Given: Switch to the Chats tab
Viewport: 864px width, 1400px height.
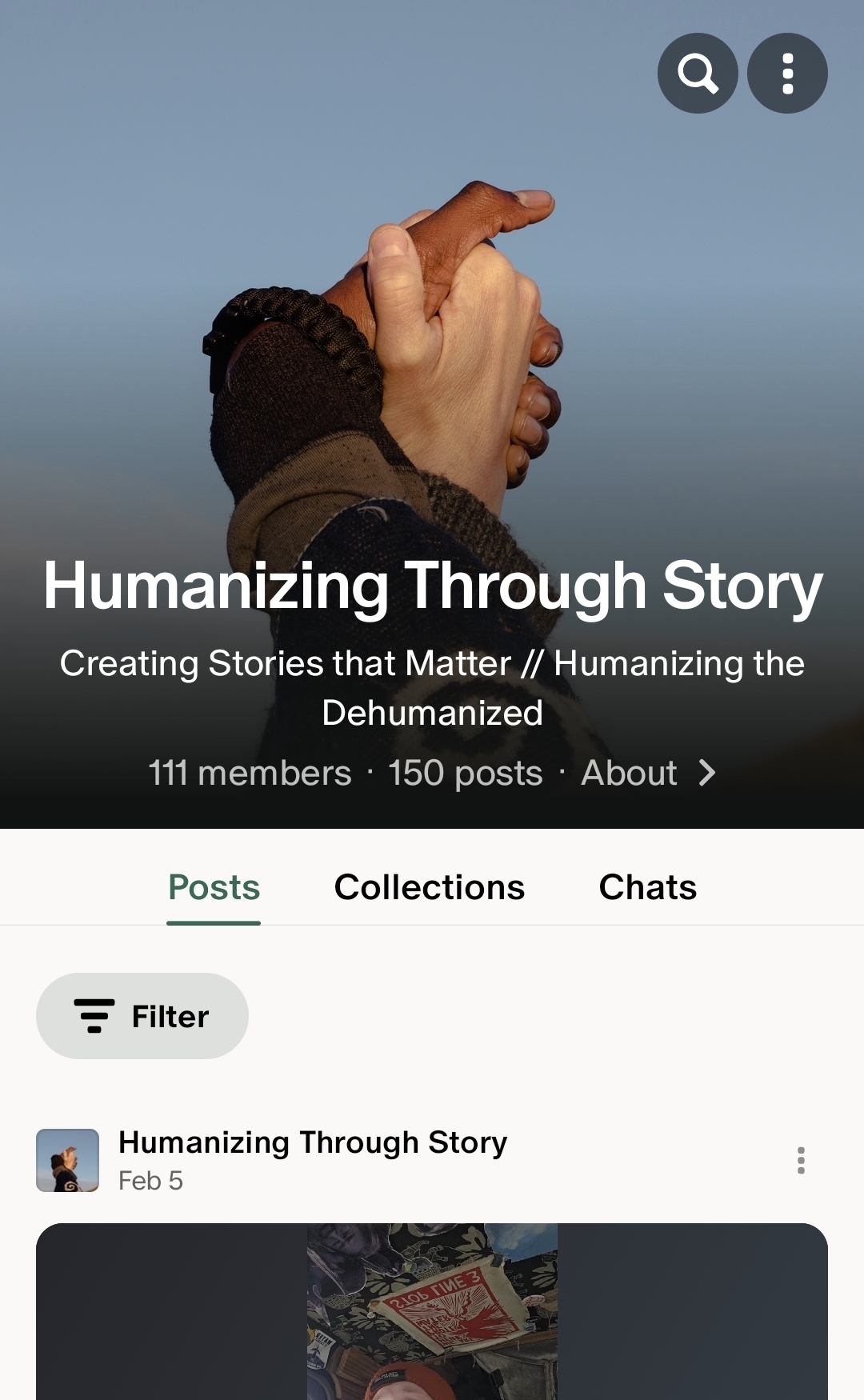Looking at the screenshot, I should click(x=648, y=887).
